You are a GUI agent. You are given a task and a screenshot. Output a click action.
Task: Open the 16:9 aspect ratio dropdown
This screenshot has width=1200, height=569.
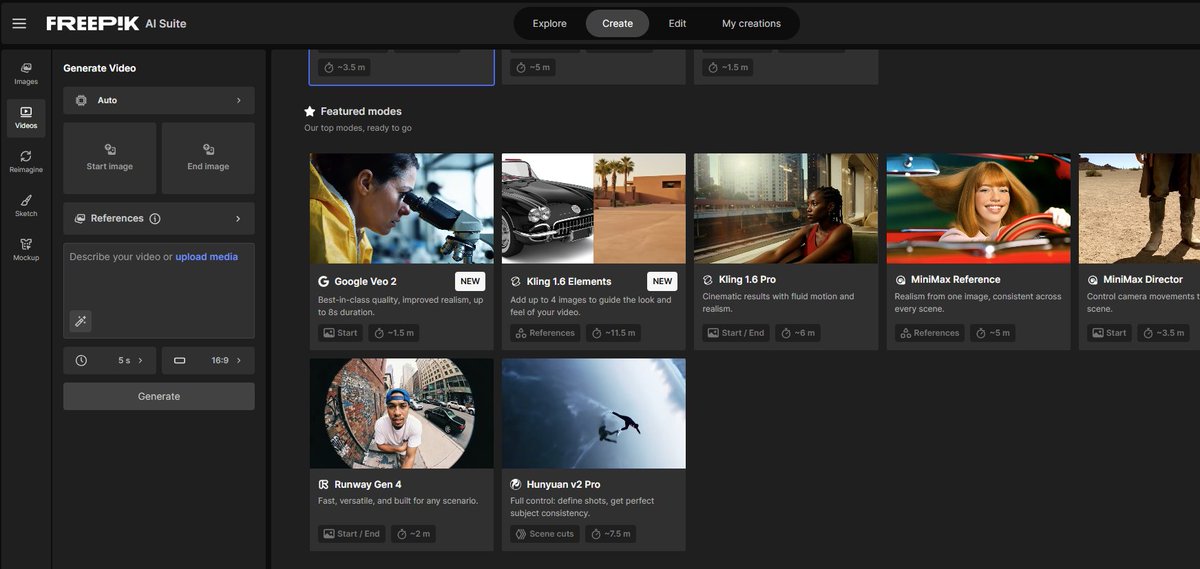coord(208,360)
